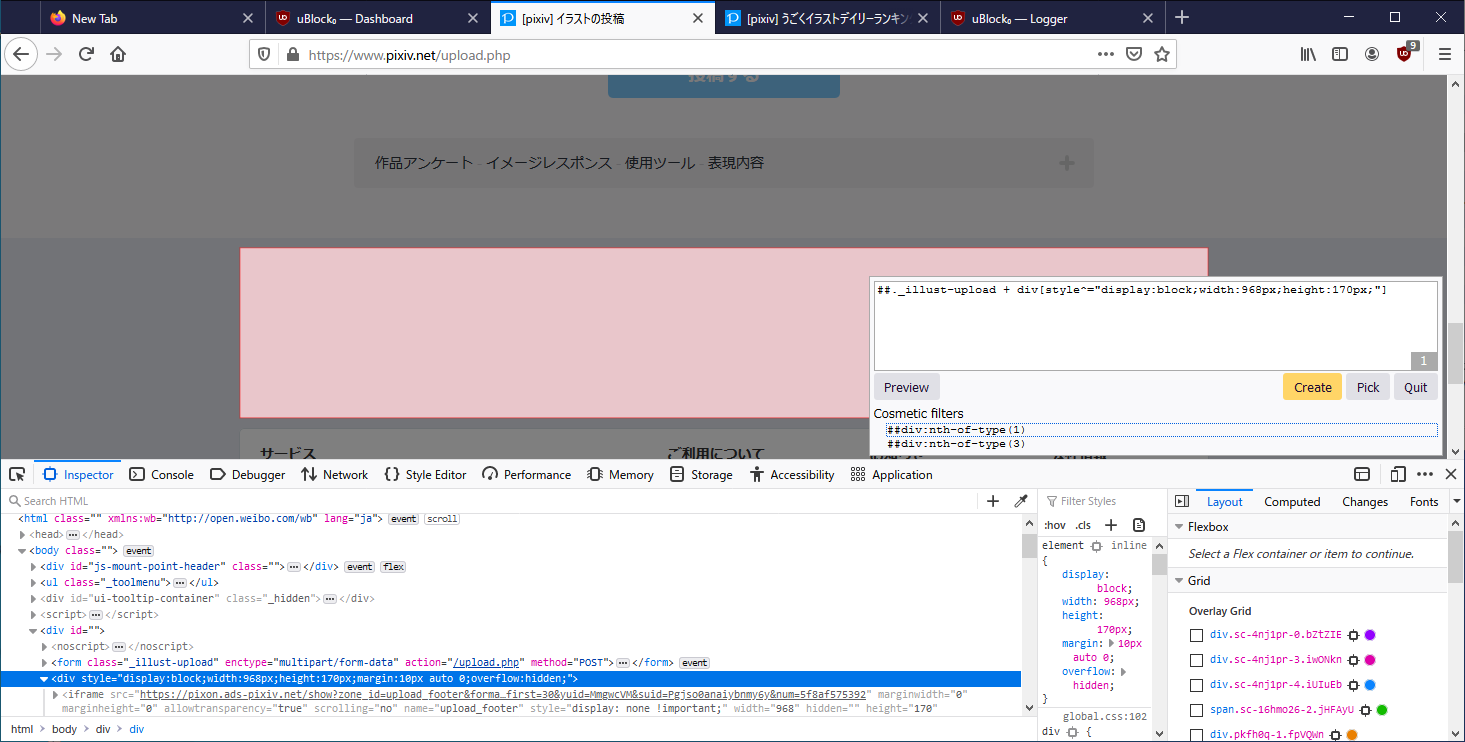The image size is (1465, 742).
Task: Collapse the Flexbox section in Layout panel
Action: [x=1180, y=526]
